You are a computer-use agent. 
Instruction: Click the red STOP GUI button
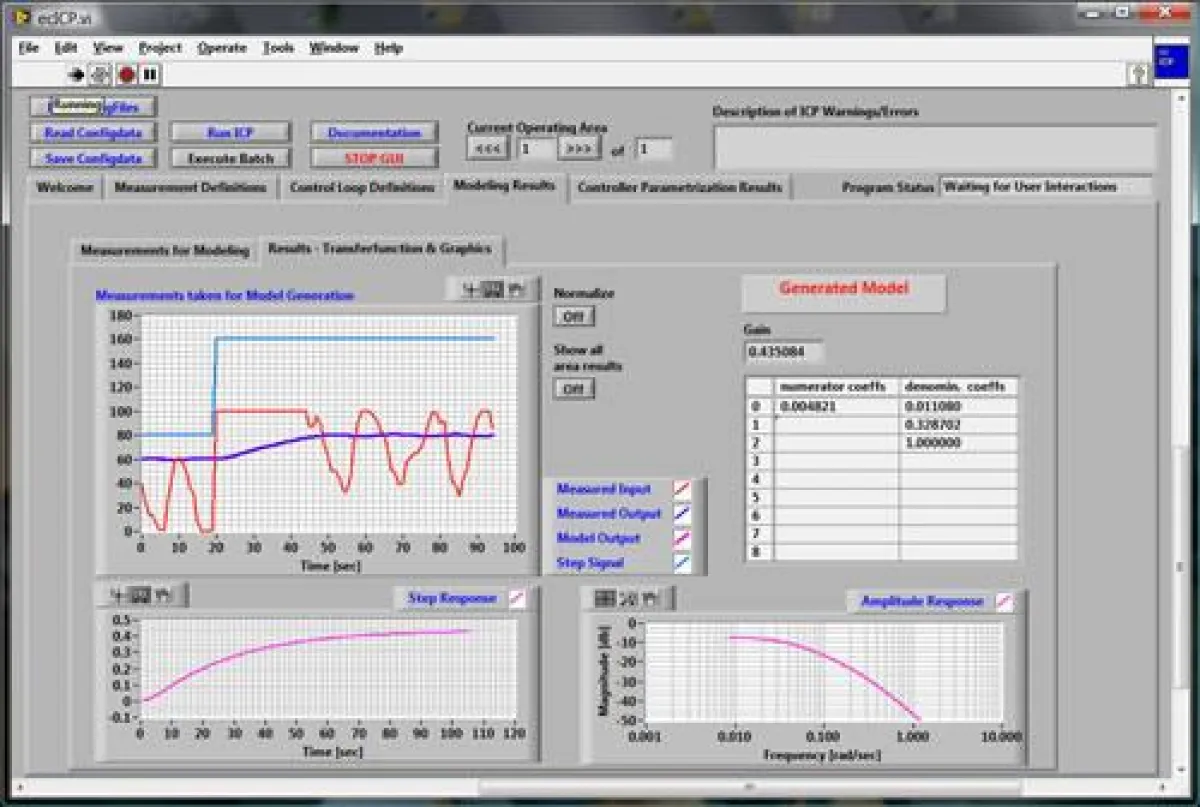375,158
